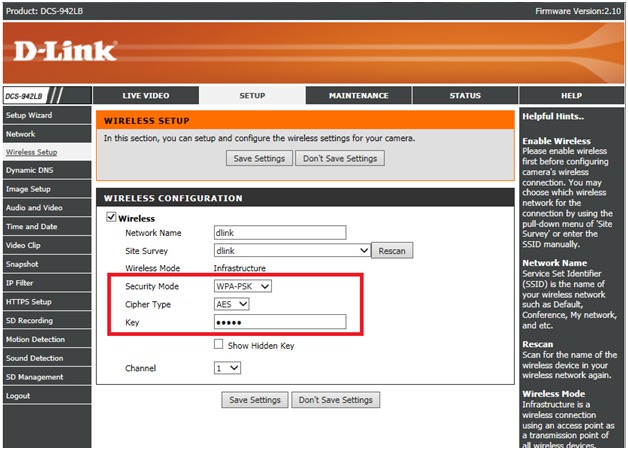Screen dimensions: 628x450
Task: Select Motion Detection in the sidebar
Action: click(x=35, y=339)
